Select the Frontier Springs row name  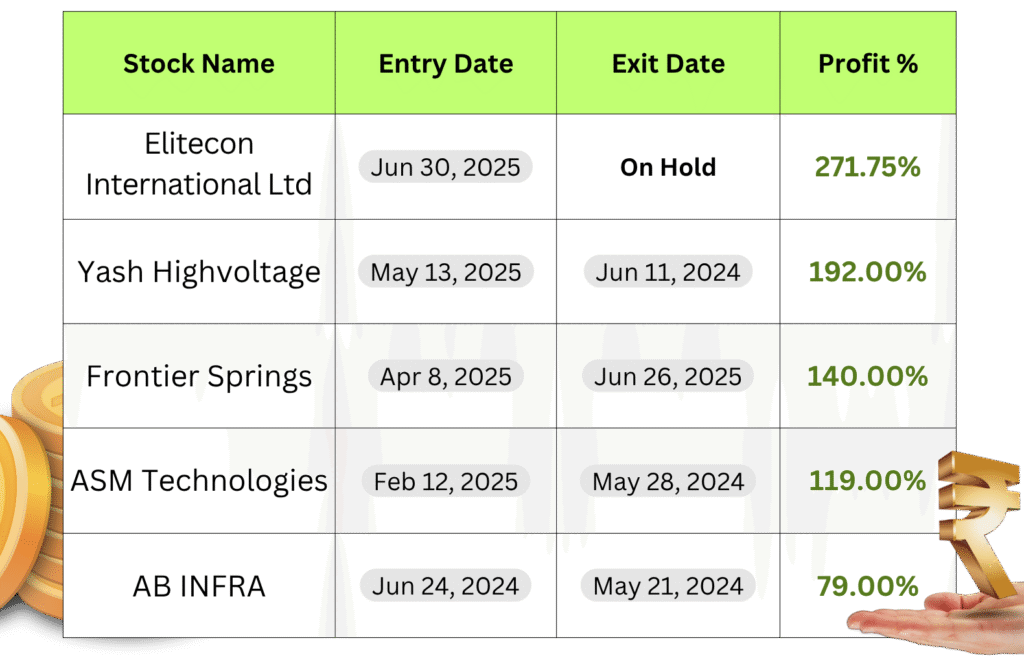tap(199, 377)
